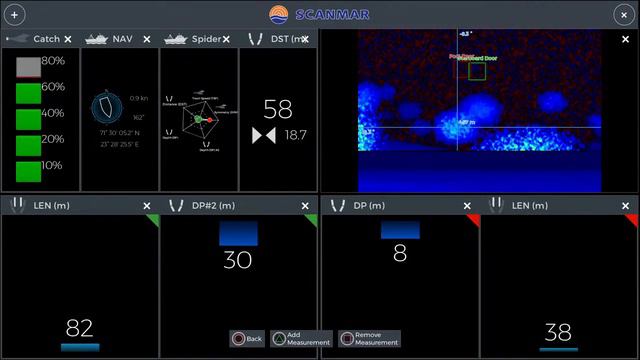
Task: Click the spread value 18.7
Action: (296, 135)
